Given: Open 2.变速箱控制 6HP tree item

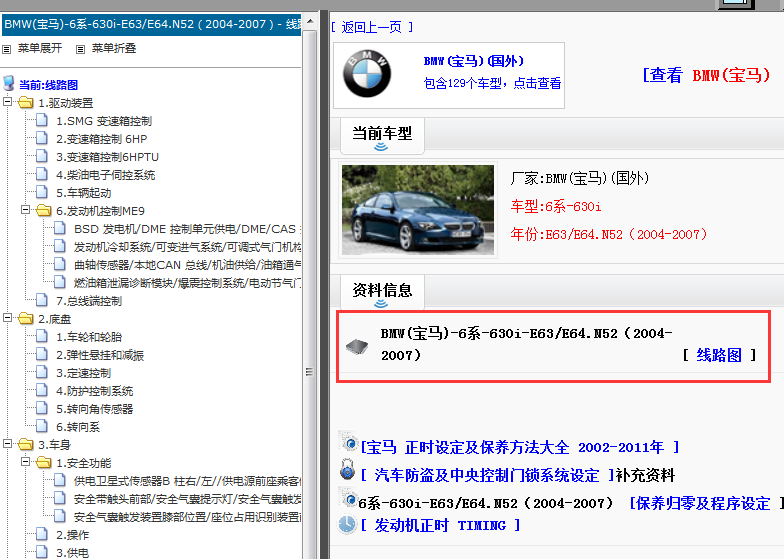Looking at the screenshot, I should click(x=102, y=140).
